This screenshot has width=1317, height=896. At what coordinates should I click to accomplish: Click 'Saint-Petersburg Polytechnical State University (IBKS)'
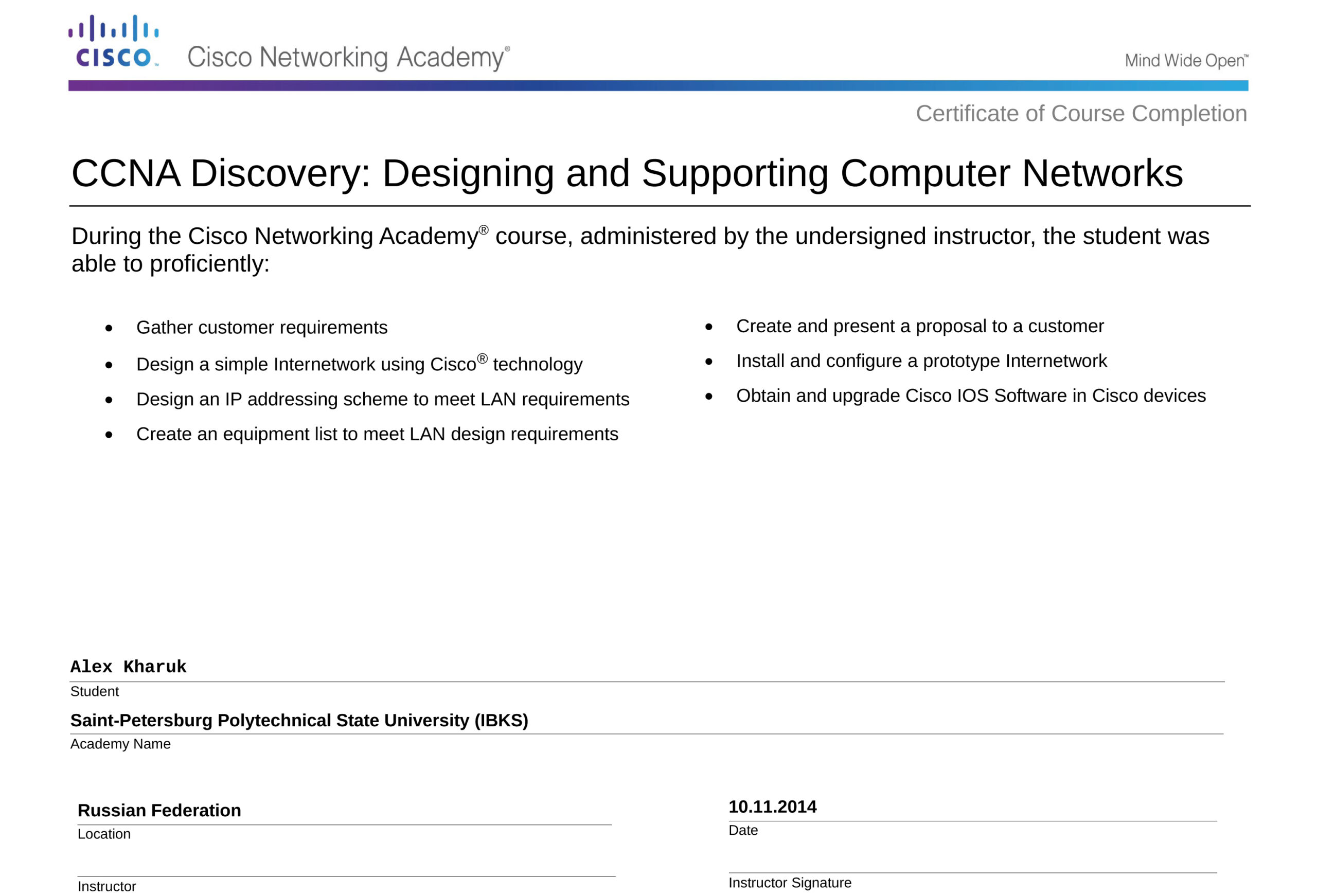pos(299,720)
